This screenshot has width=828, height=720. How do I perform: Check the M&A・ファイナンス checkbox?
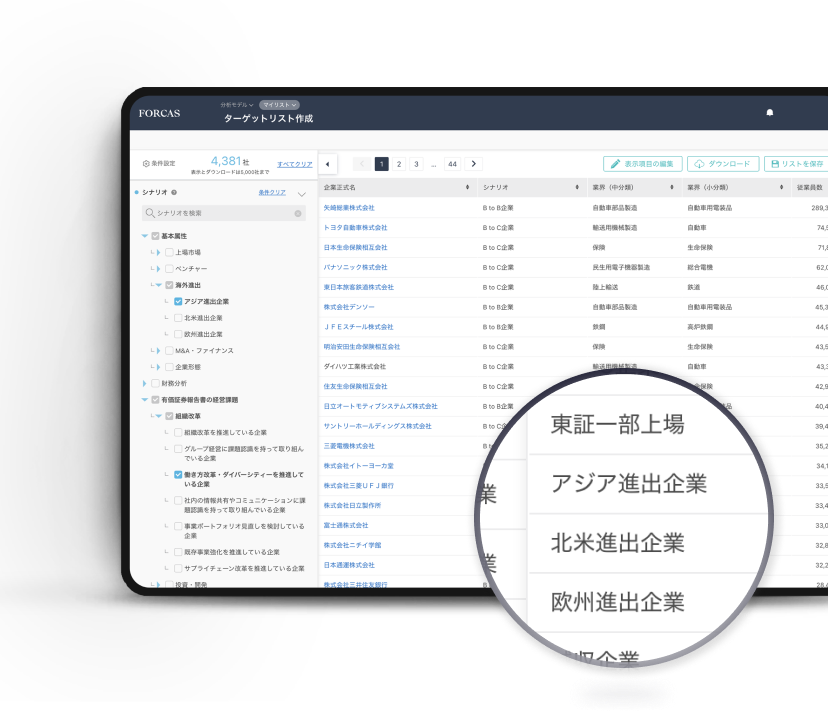[170, 351]
